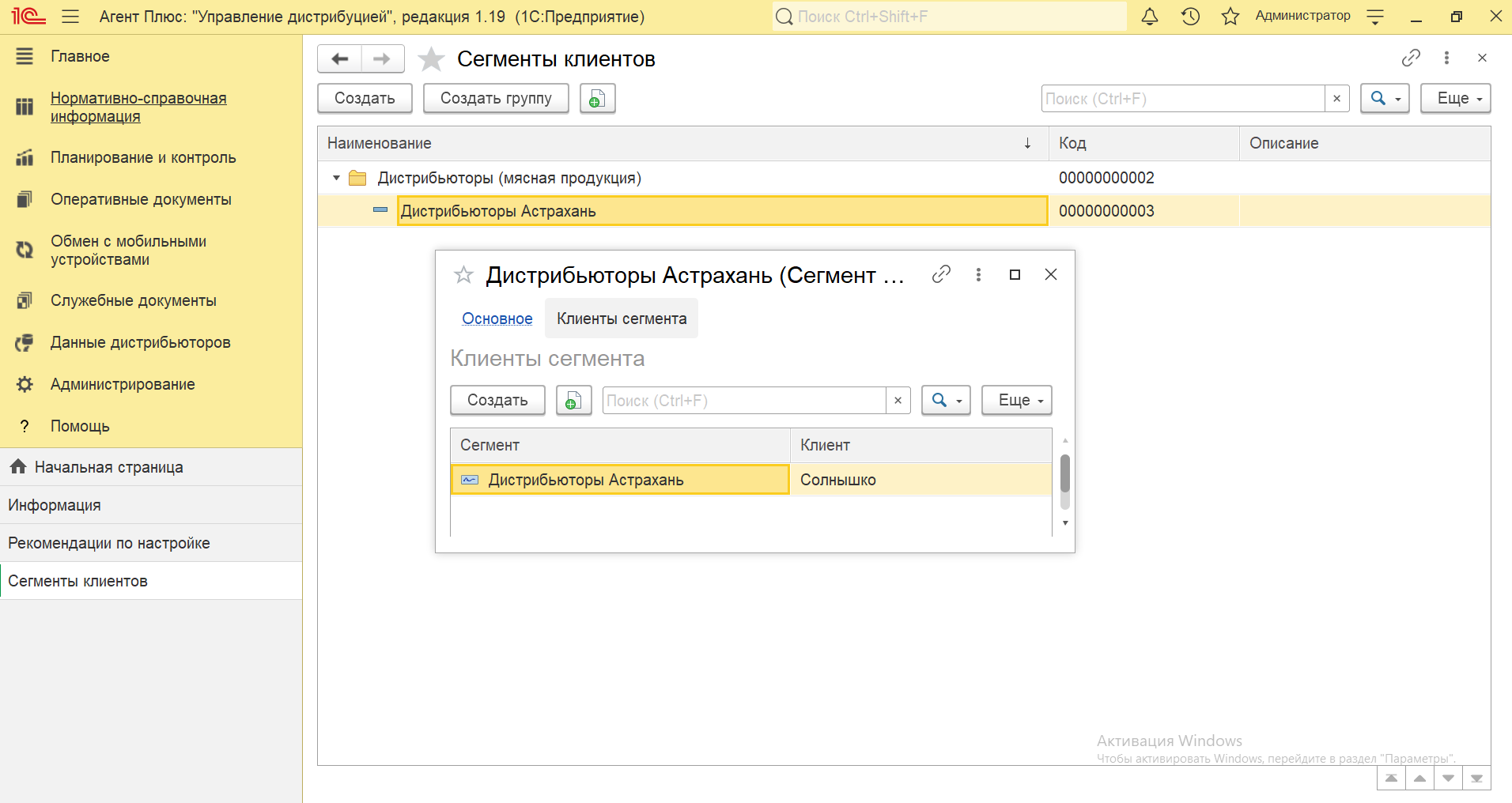This screenshot has height=803, width=1512.
Task: Close the Дистрибьюторы Астрахань dialog
Action: click(x=1051, y=274)
